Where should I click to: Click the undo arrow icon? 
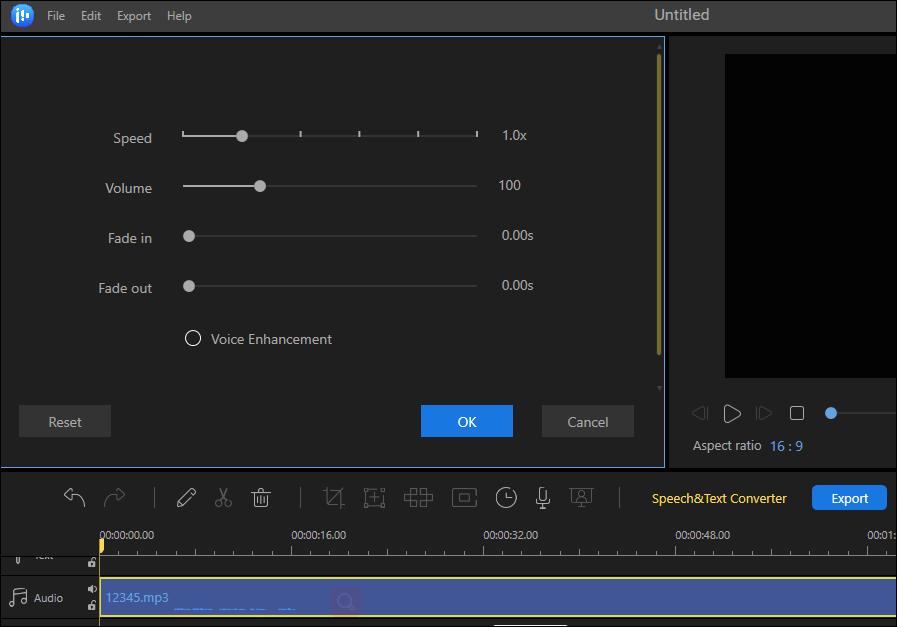pos(75,497)
